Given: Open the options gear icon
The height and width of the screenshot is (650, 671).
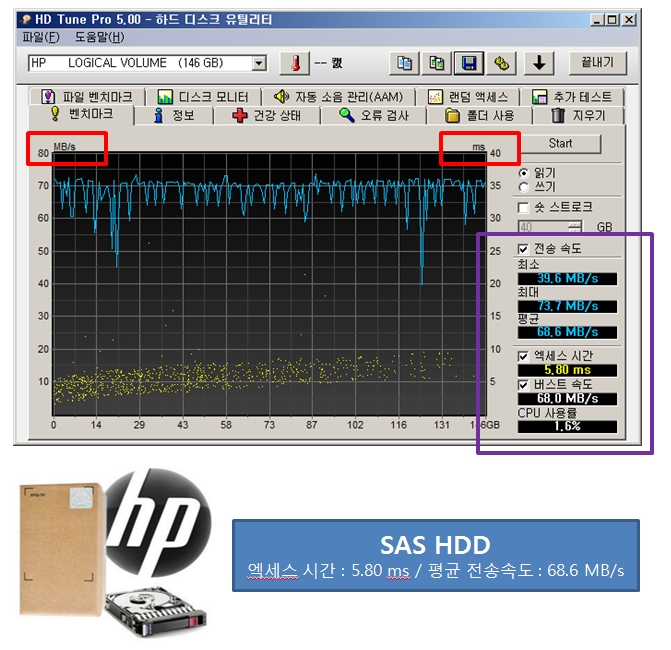Looking at the screenshot, I should (502, 63).
